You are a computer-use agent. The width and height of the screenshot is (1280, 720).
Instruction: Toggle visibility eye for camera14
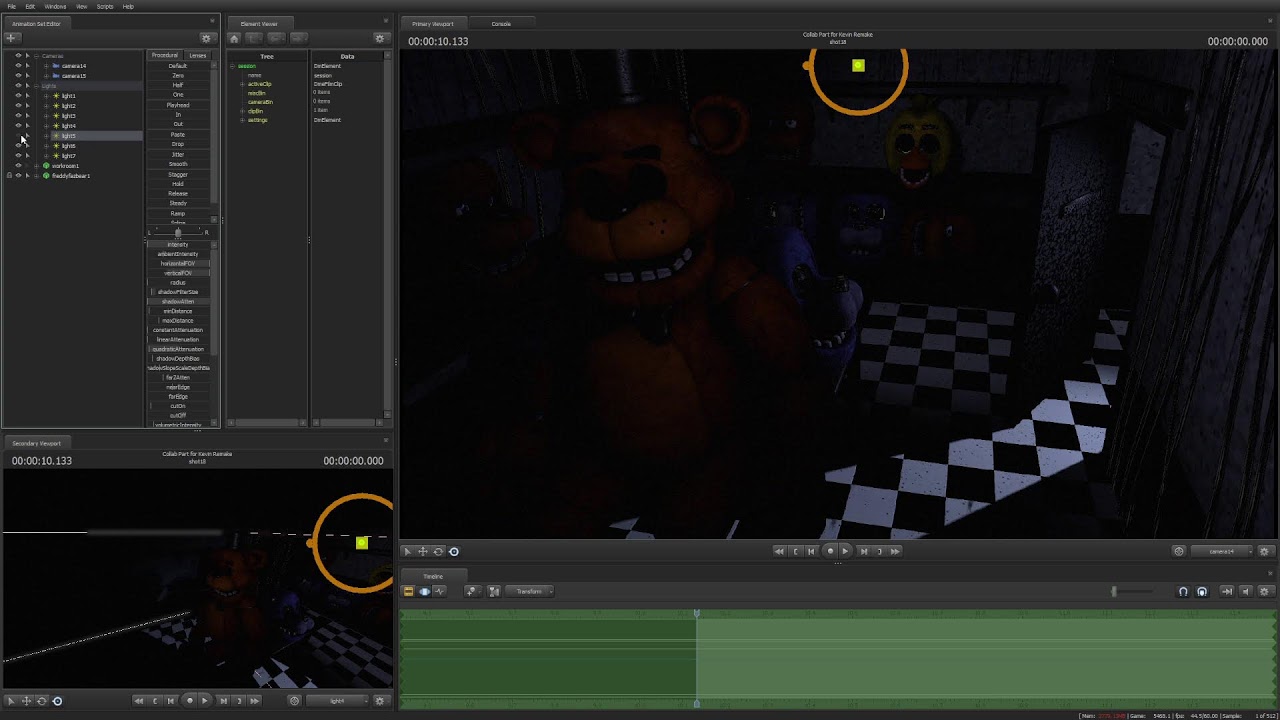(18, 66)
